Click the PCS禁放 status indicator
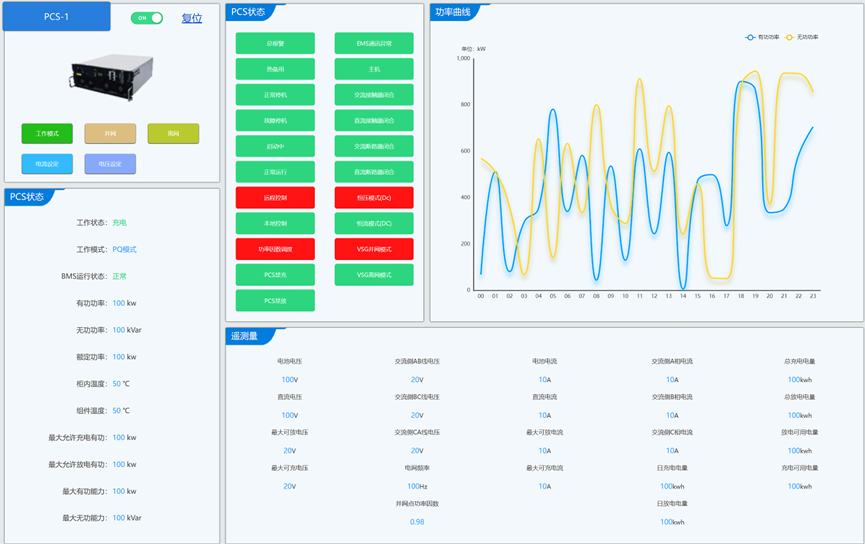 click(x=275, y=301)
